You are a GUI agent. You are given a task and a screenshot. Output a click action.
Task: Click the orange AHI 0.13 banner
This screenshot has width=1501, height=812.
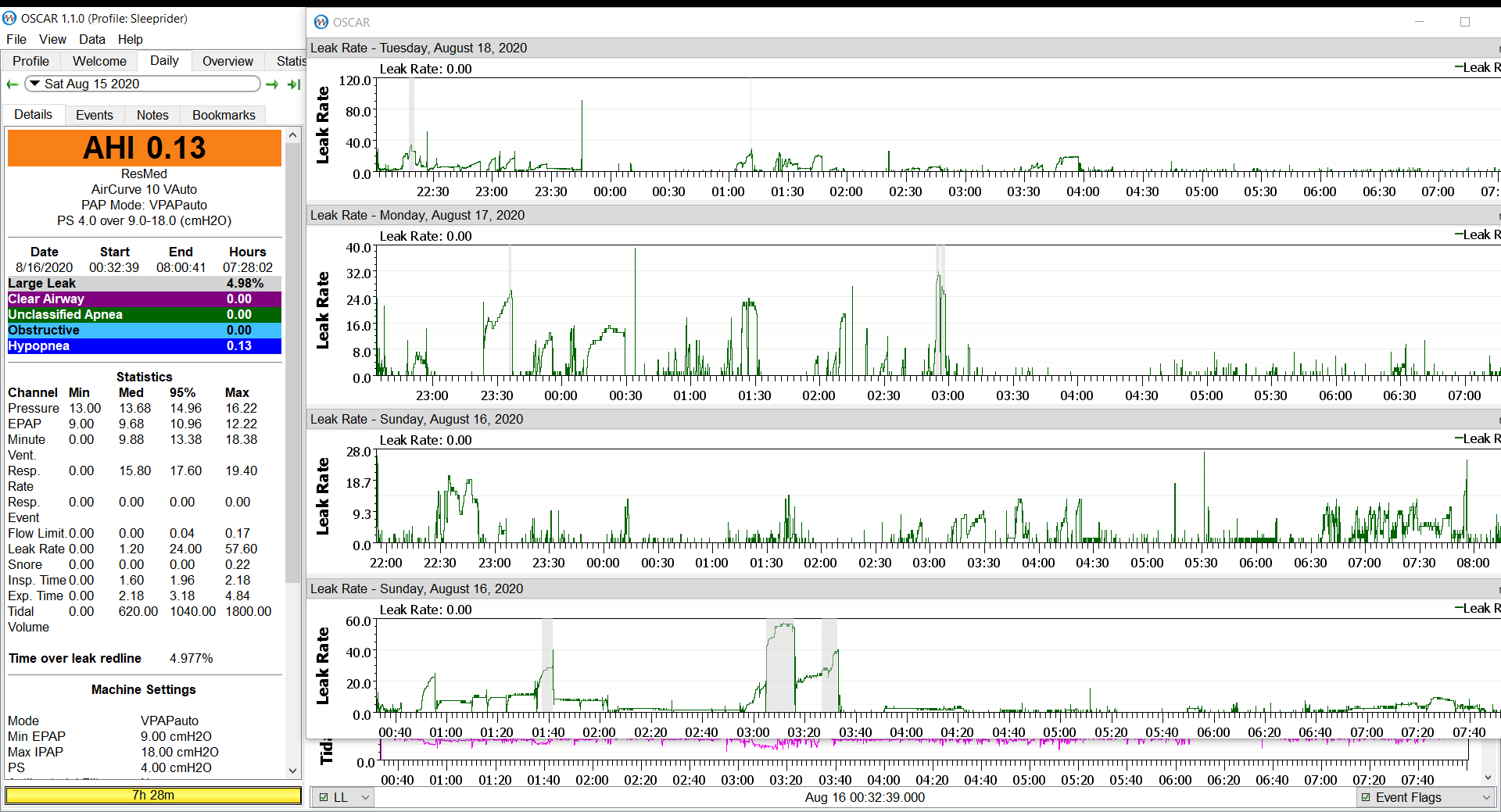[x=145, y=148]
